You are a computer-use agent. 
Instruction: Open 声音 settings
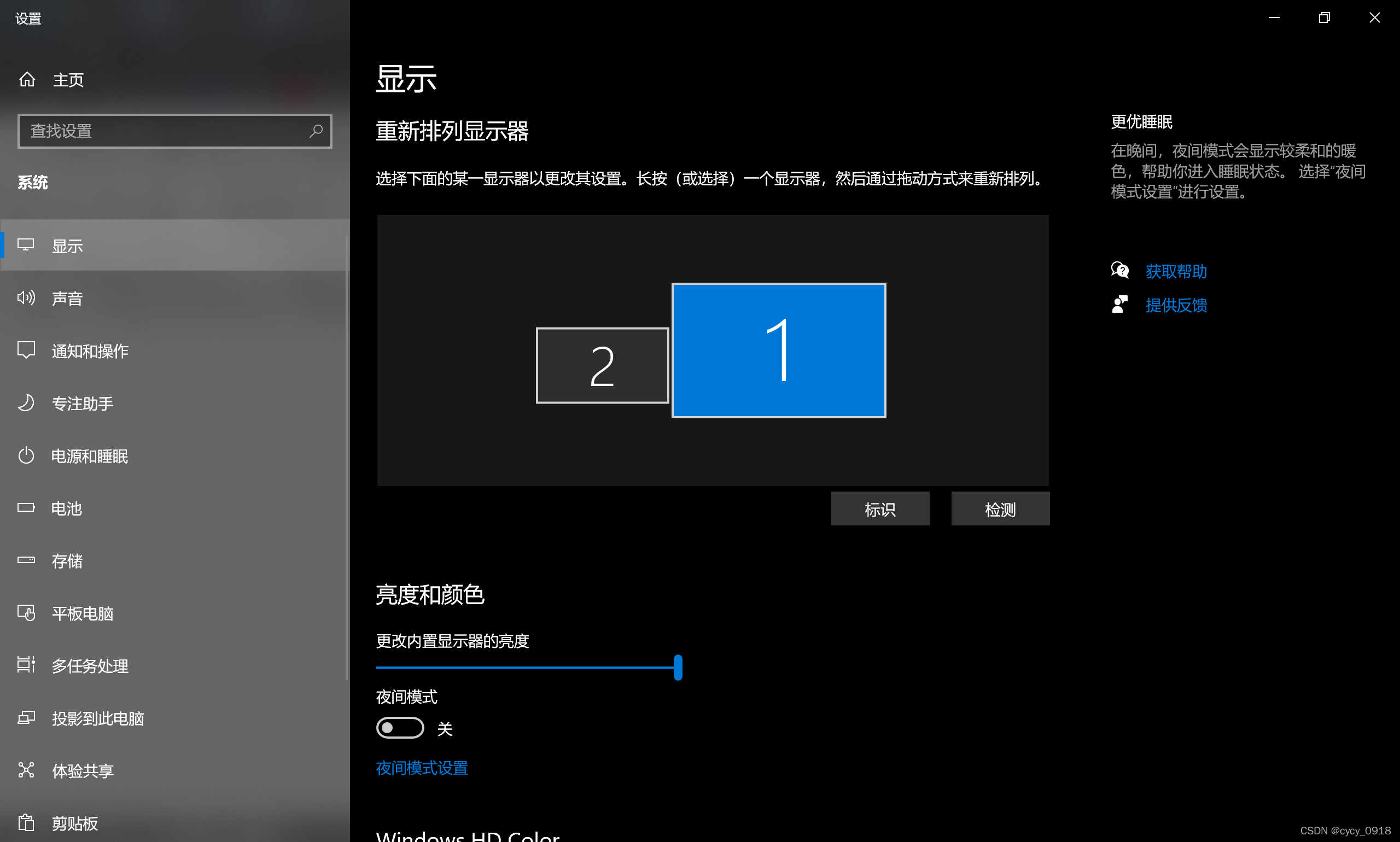coord(175,298)
